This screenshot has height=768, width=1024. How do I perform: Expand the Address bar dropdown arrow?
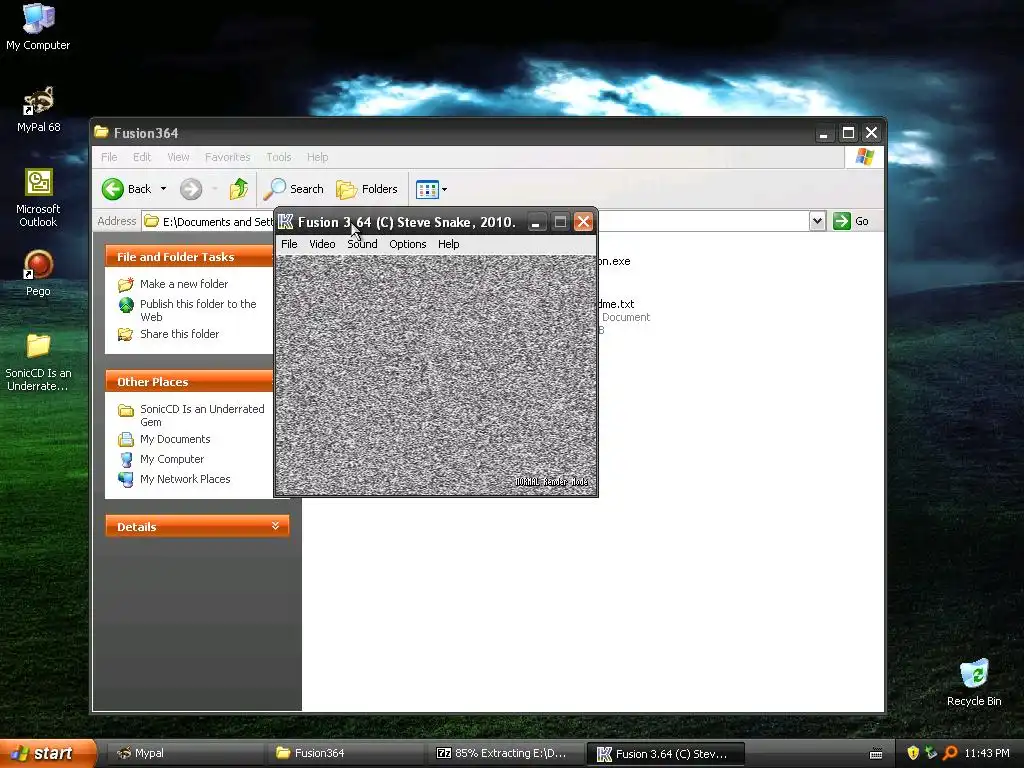(817, 221)
